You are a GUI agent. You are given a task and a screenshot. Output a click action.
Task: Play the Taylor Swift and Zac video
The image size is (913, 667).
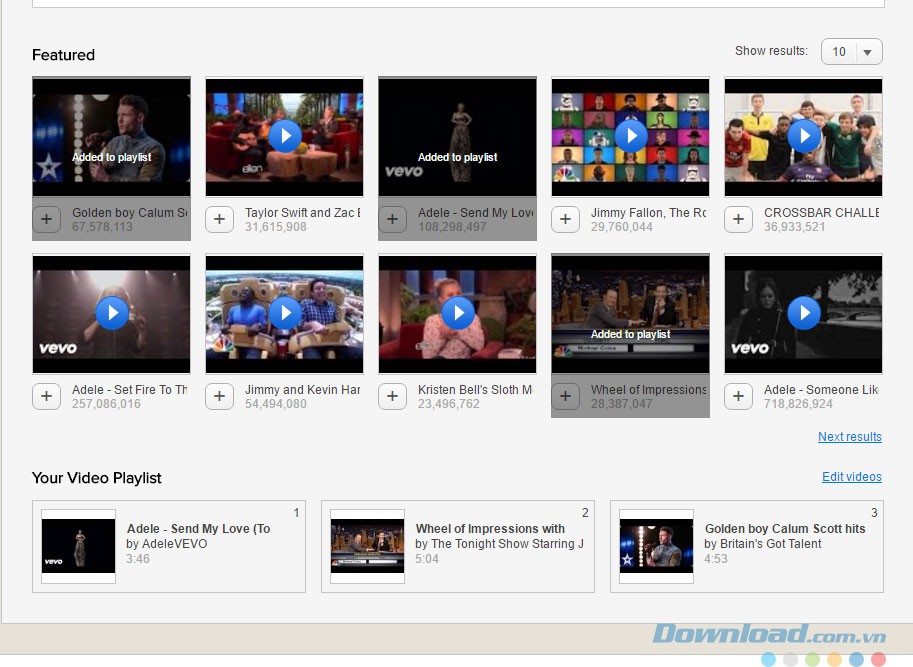(285, 136)
